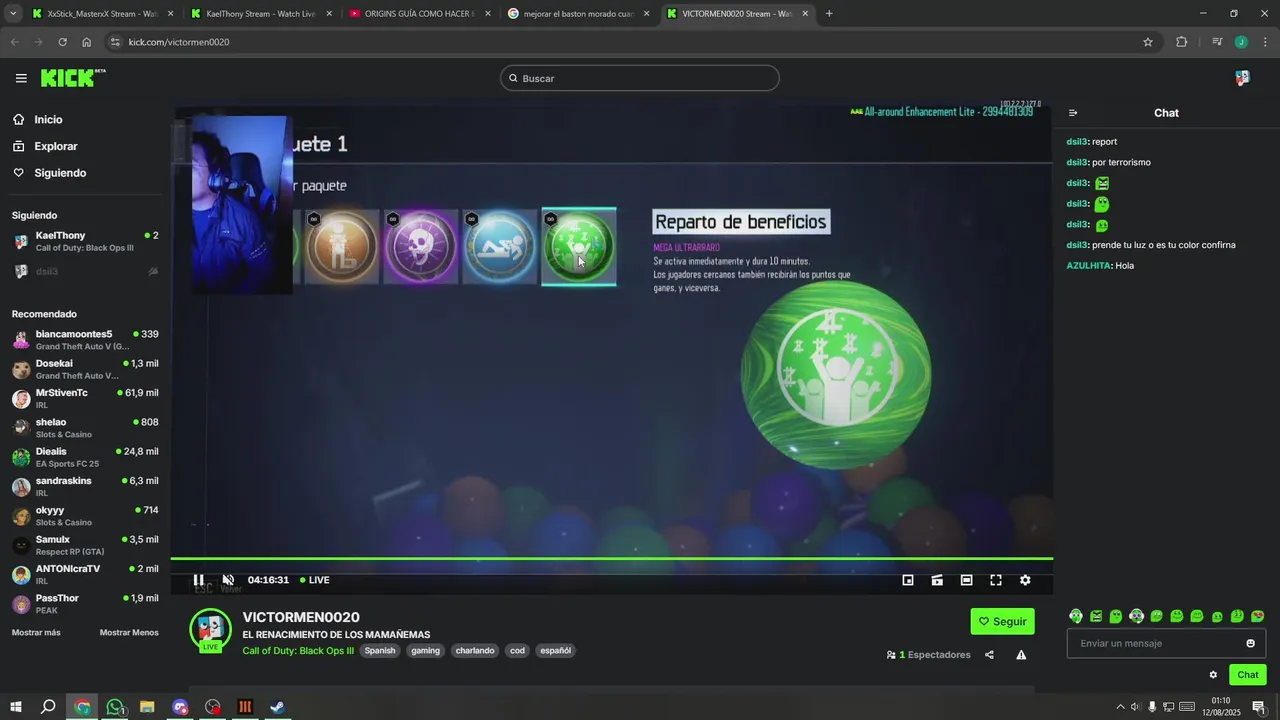This screenshot has width=1280, height=720.
Task: Insert the first headphone emote
Action: pos(1076,616)
